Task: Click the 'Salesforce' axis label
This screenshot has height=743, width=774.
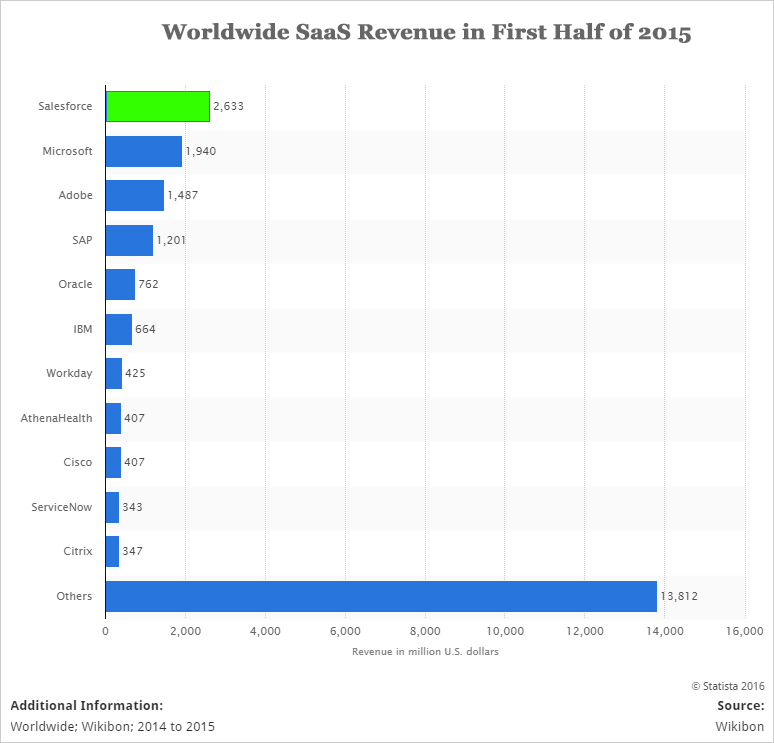Action: [x=65, y=106]
